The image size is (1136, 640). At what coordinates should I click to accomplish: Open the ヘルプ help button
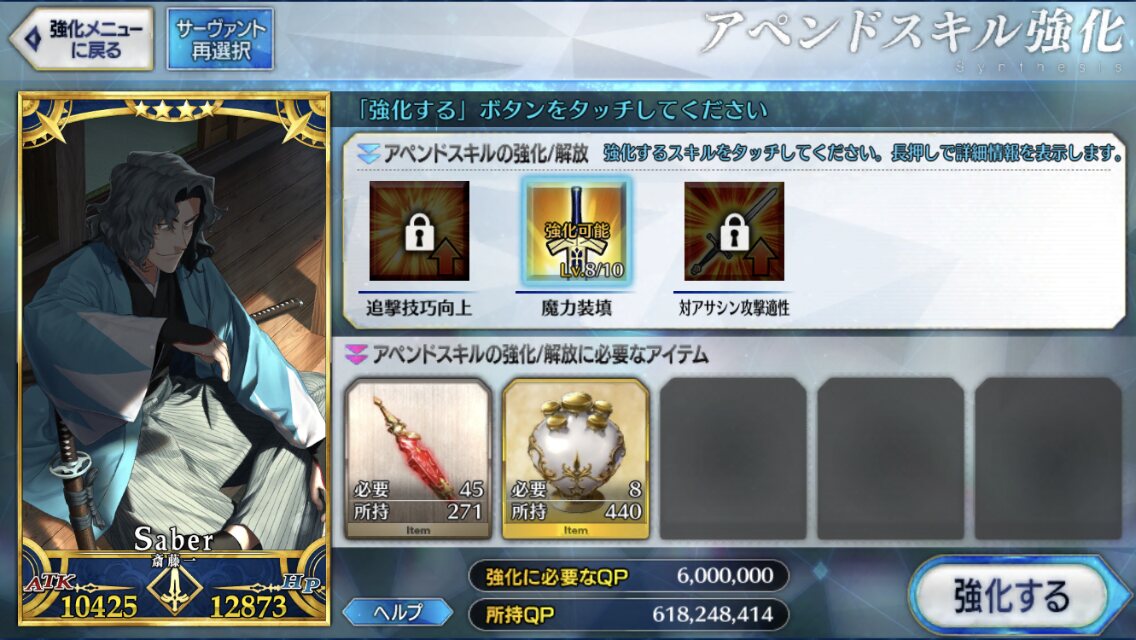pyautogui.click(x=398, y=612)
